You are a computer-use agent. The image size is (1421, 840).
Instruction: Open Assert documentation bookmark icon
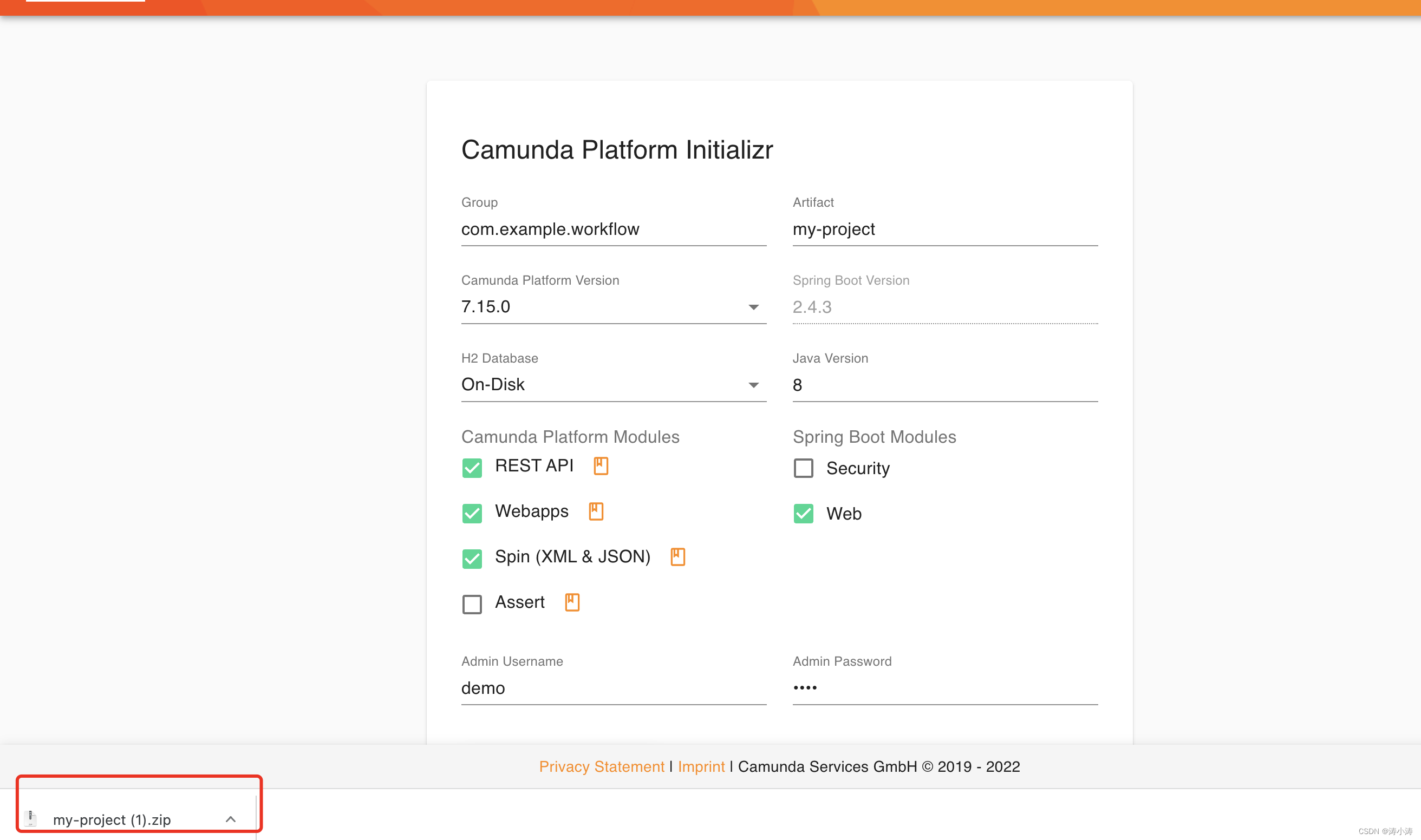point(572,602)
